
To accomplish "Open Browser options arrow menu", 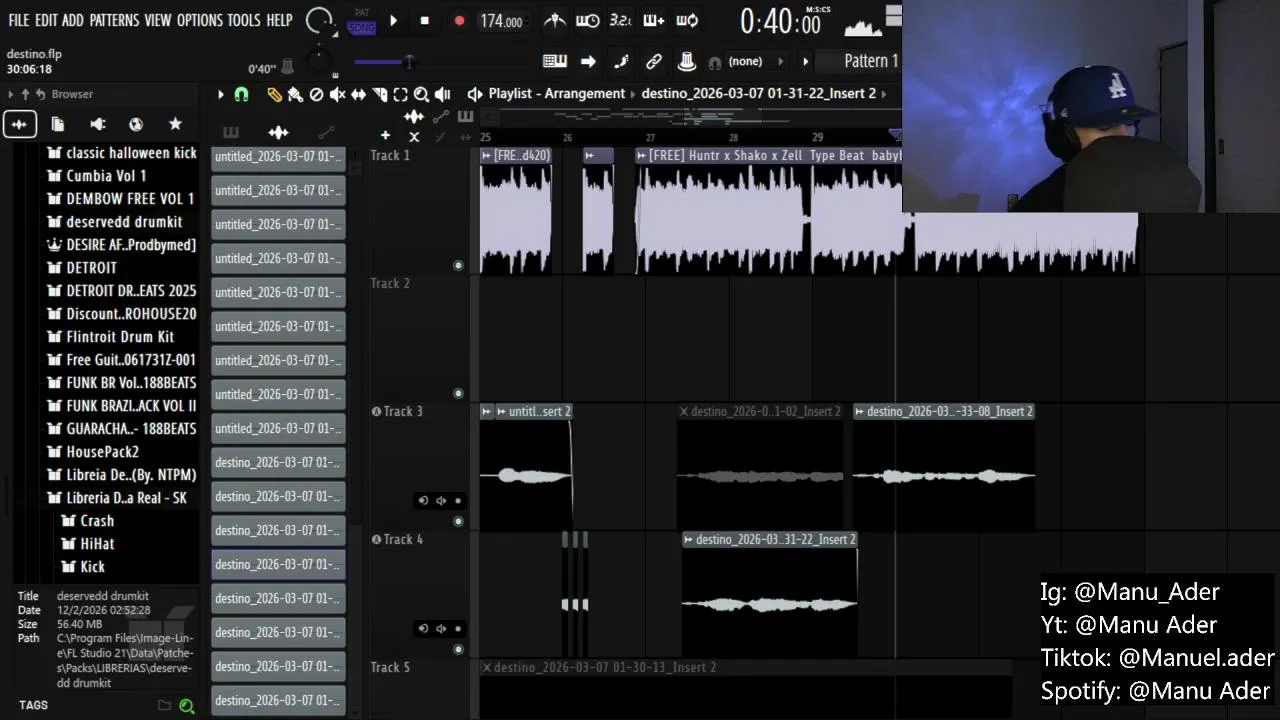I will pyautogui.click(x=11, y=94).
